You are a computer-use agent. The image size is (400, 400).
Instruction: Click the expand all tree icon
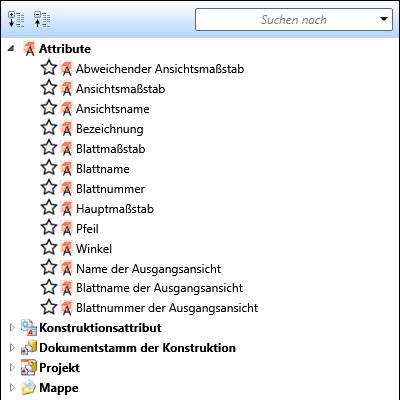point(16,20)
